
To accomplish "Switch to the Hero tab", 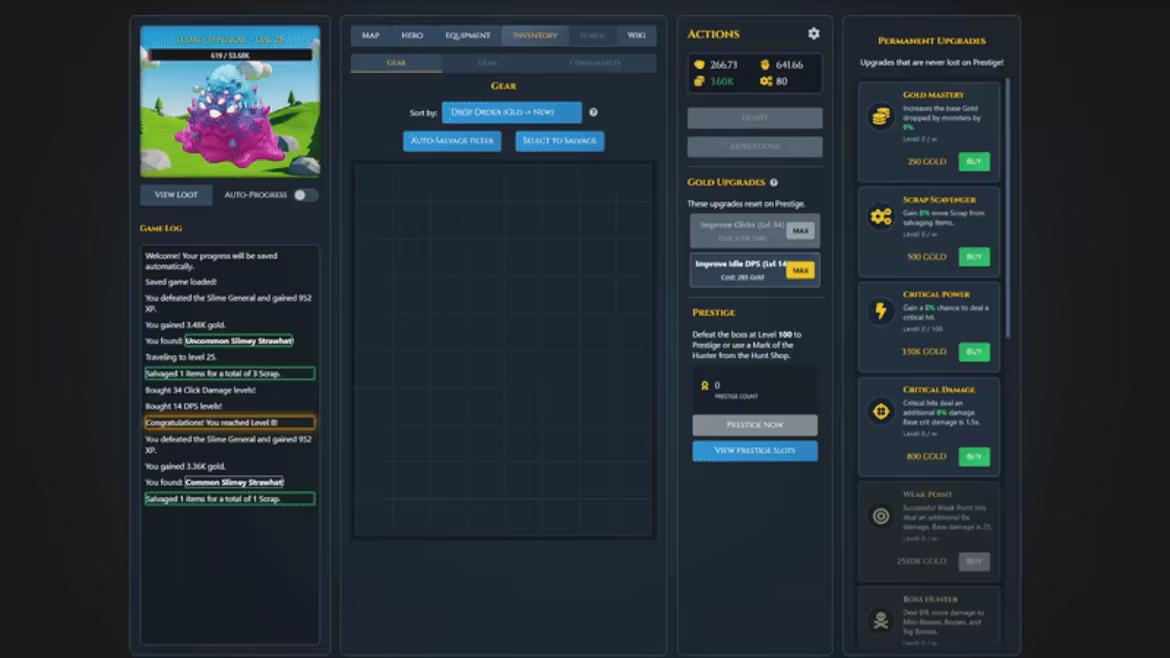I will [x=412, y=35].
